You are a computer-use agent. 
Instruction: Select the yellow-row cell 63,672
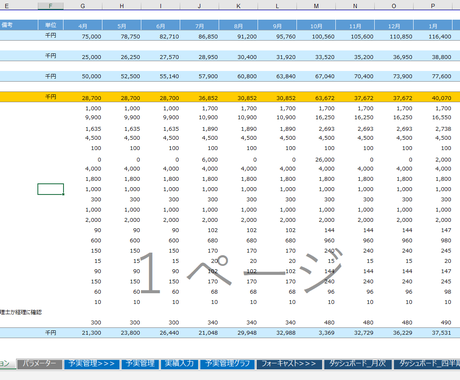[x=316, y=97]
